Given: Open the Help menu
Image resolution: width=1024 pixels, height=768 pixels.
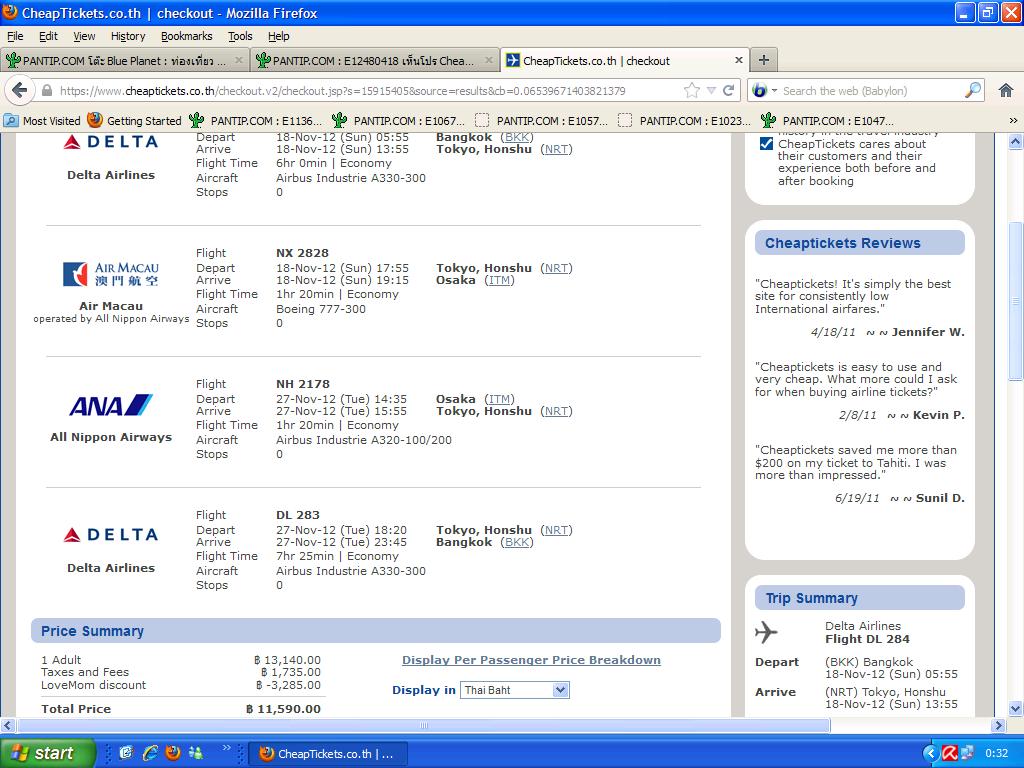Looking at the screenshot, I should pos(279,36).
